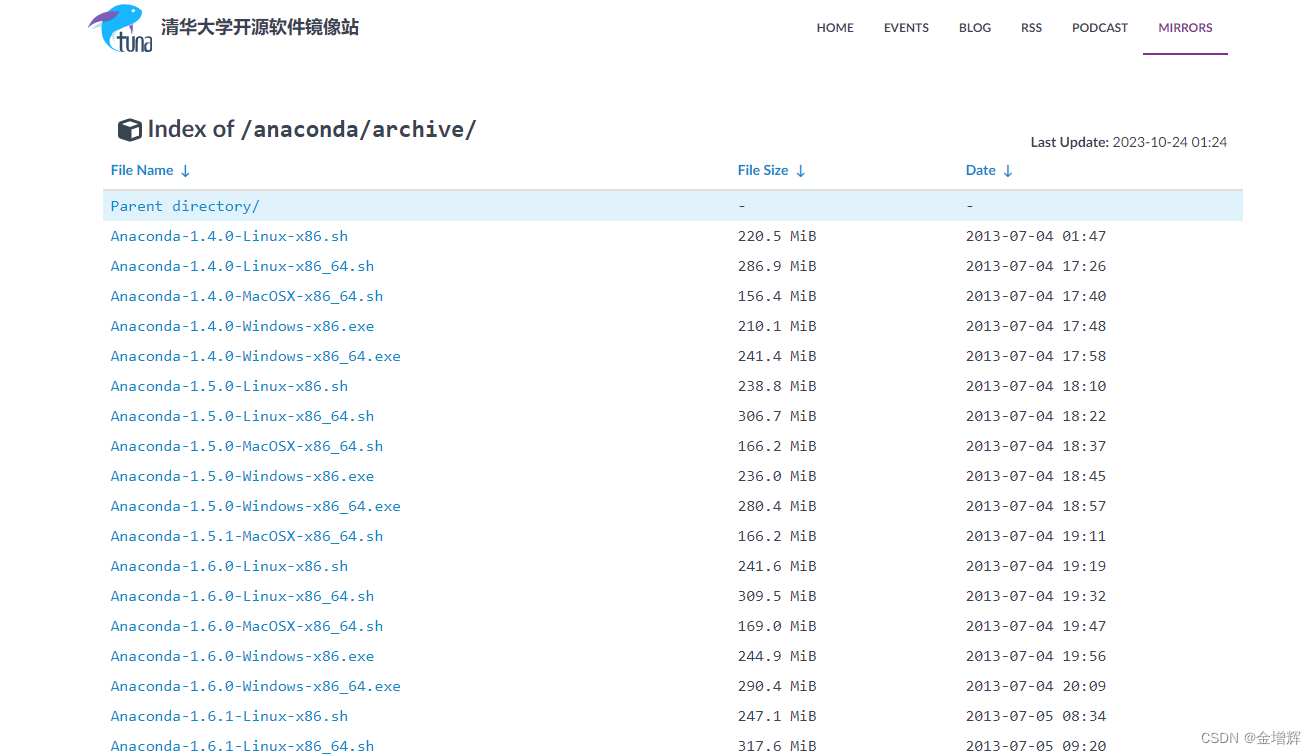Download Anaconda-1.5.1-MacOSX-x86_64.sh
1316x754 pixels.
click(x=247, y=536)
